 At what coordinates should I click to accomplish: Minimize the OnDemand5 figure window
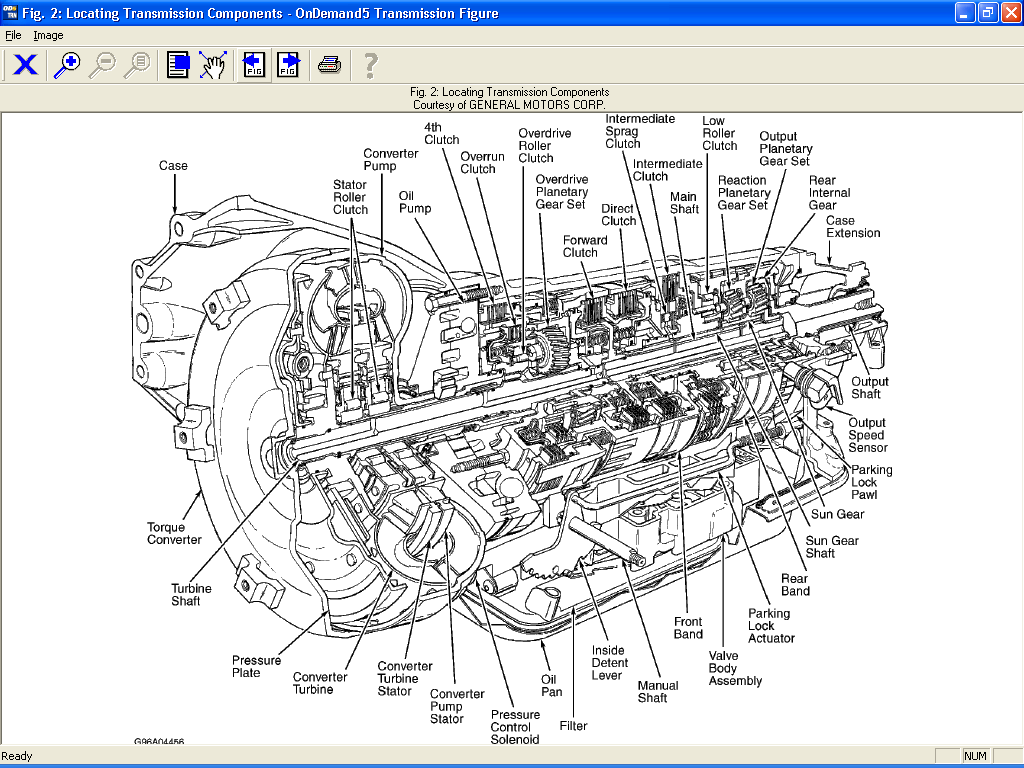965,13
